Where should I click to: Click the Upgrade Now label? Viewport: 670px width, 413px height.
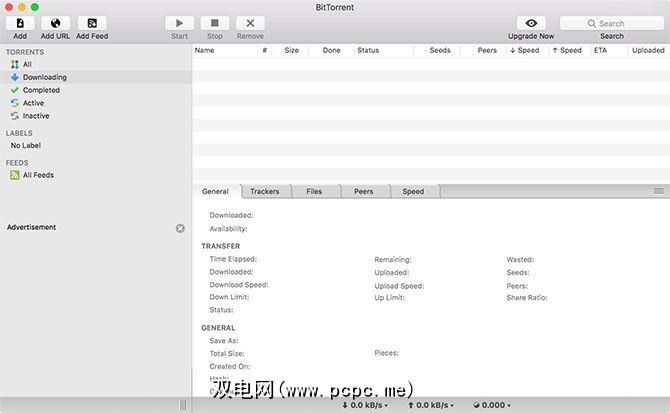pos(531,36)
